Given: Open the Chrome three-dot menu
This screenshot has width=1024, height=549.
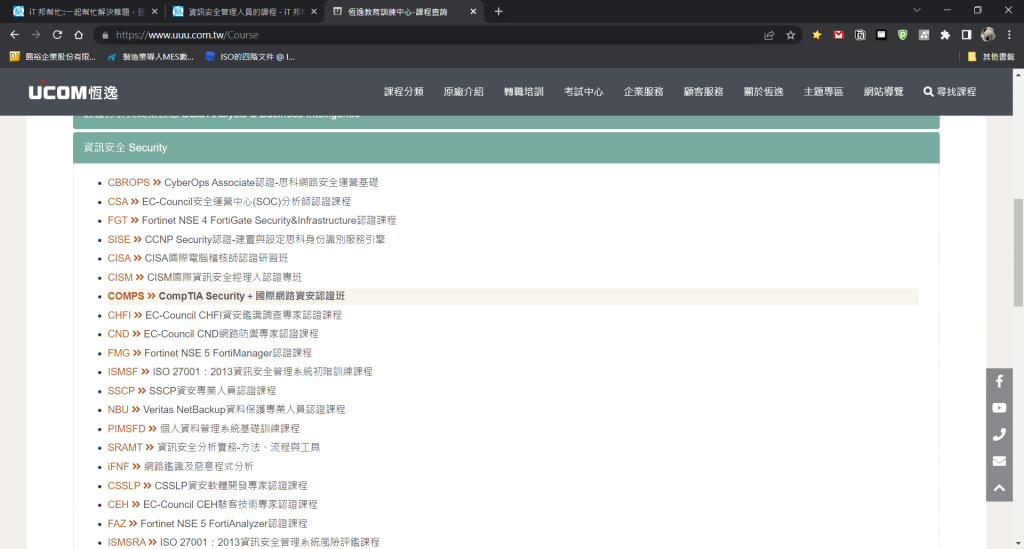Looking at the screenshot, I should coord(1009,35).
